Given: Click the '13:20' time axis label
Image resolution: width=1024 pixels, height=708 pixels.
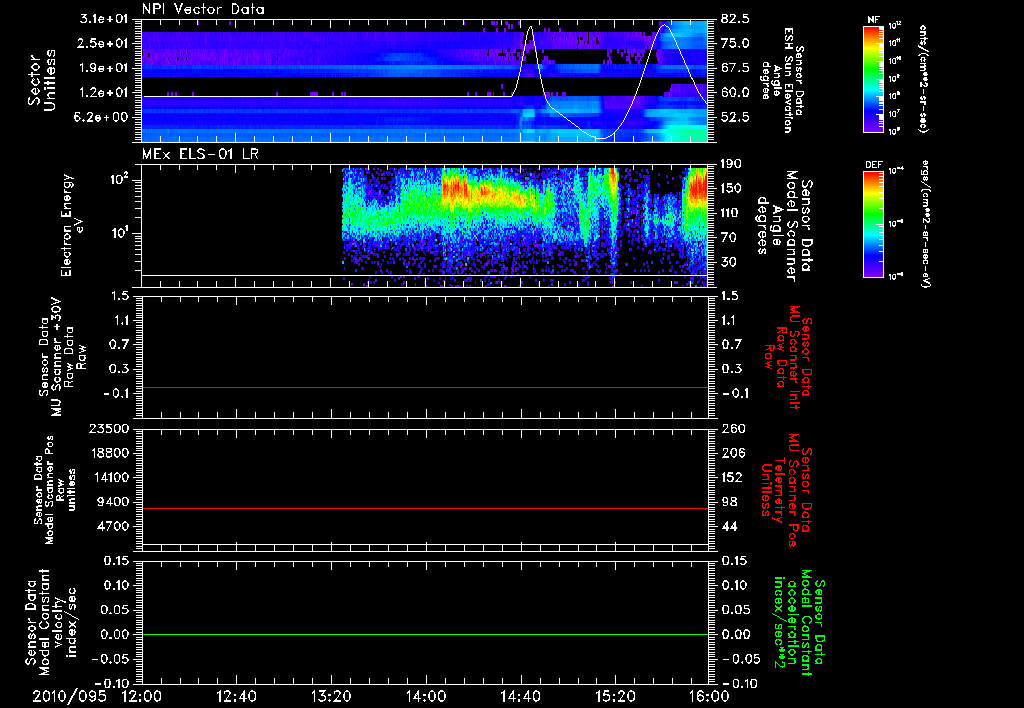Looking at the screenshot, I should (331, 697).
